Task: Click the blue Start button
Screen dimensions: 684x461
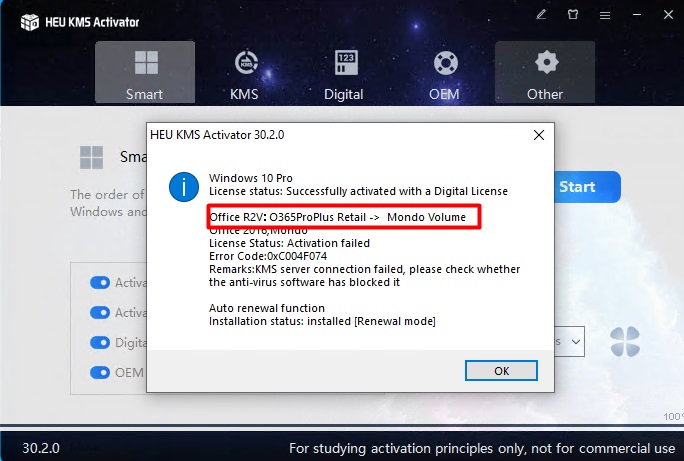Action: (x=587, y=187)
